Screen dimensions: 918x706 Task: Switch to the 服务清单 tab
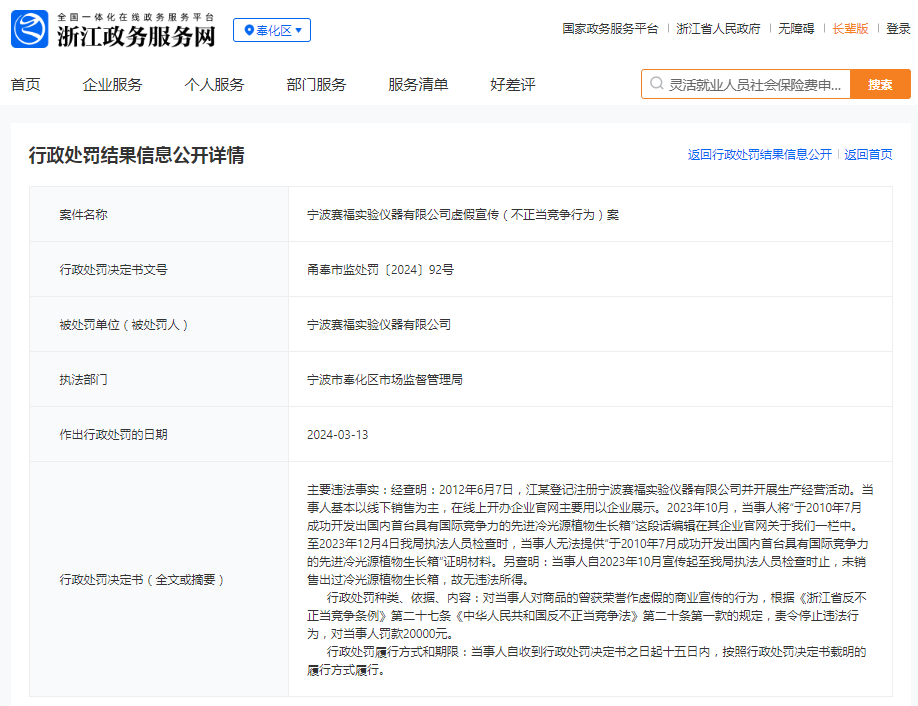(x=418, y=85)
